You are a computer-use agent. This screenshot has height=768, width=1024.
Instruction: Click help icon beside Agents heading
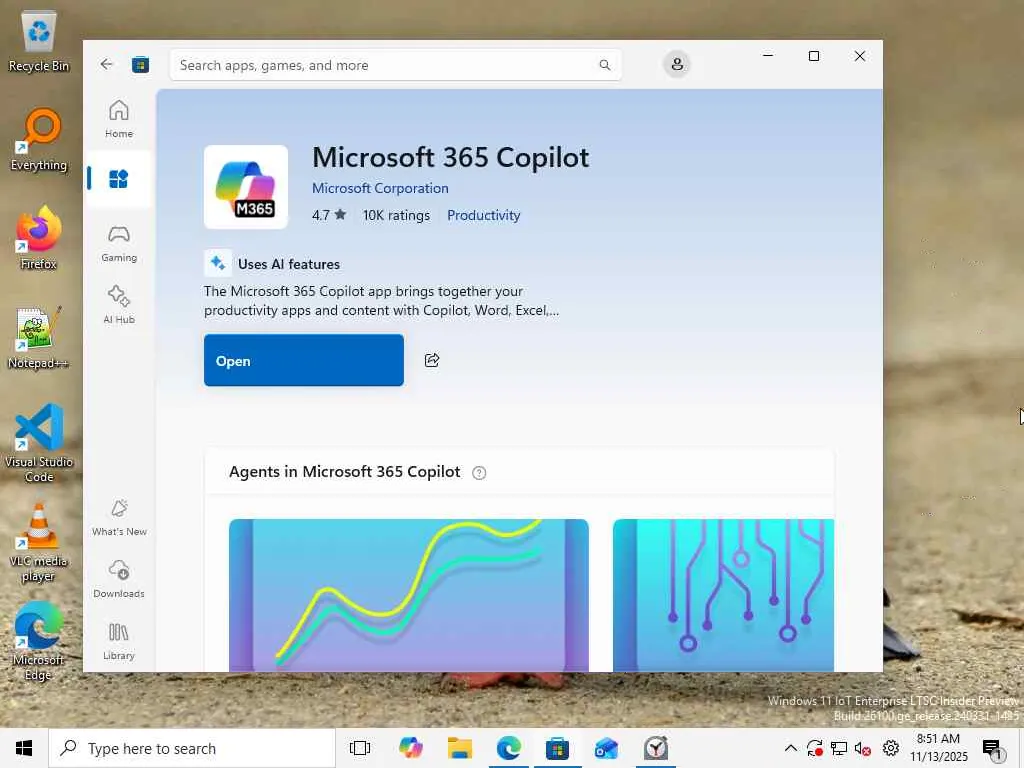pyautogui.click(x=479, y=473)
